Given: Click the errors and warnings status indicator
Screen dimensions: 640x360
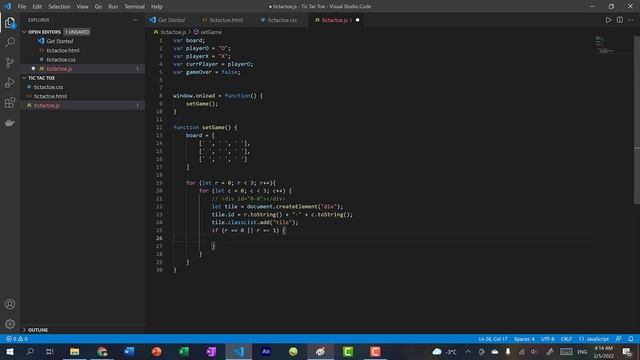Looking at the screenshot, I should pyautogui.click(x=17, y=339).
